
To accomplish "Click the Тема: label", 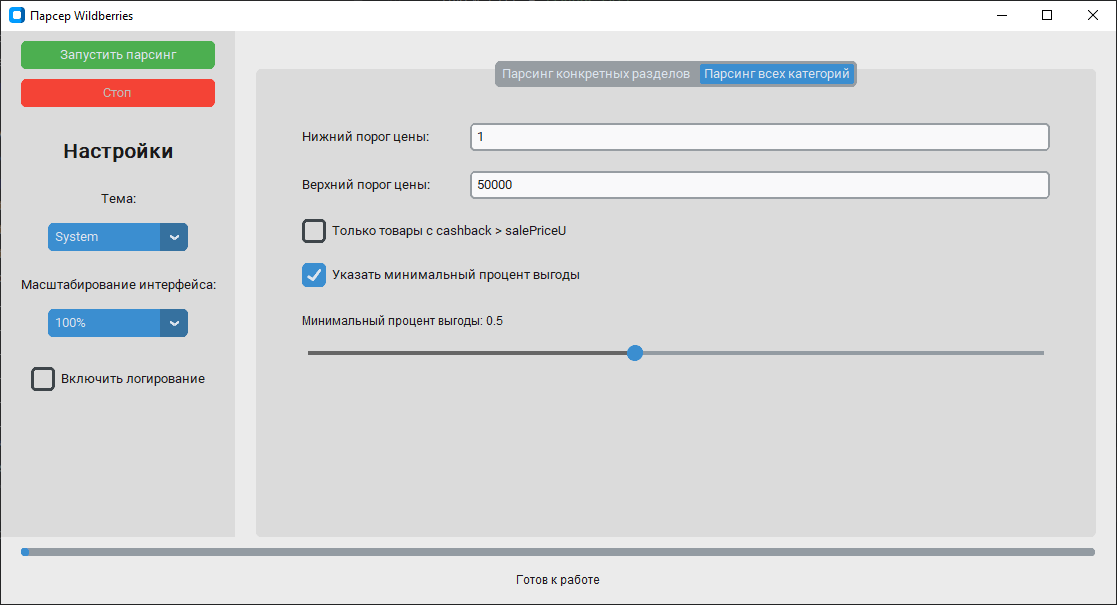I will click(x=118, y=199).
